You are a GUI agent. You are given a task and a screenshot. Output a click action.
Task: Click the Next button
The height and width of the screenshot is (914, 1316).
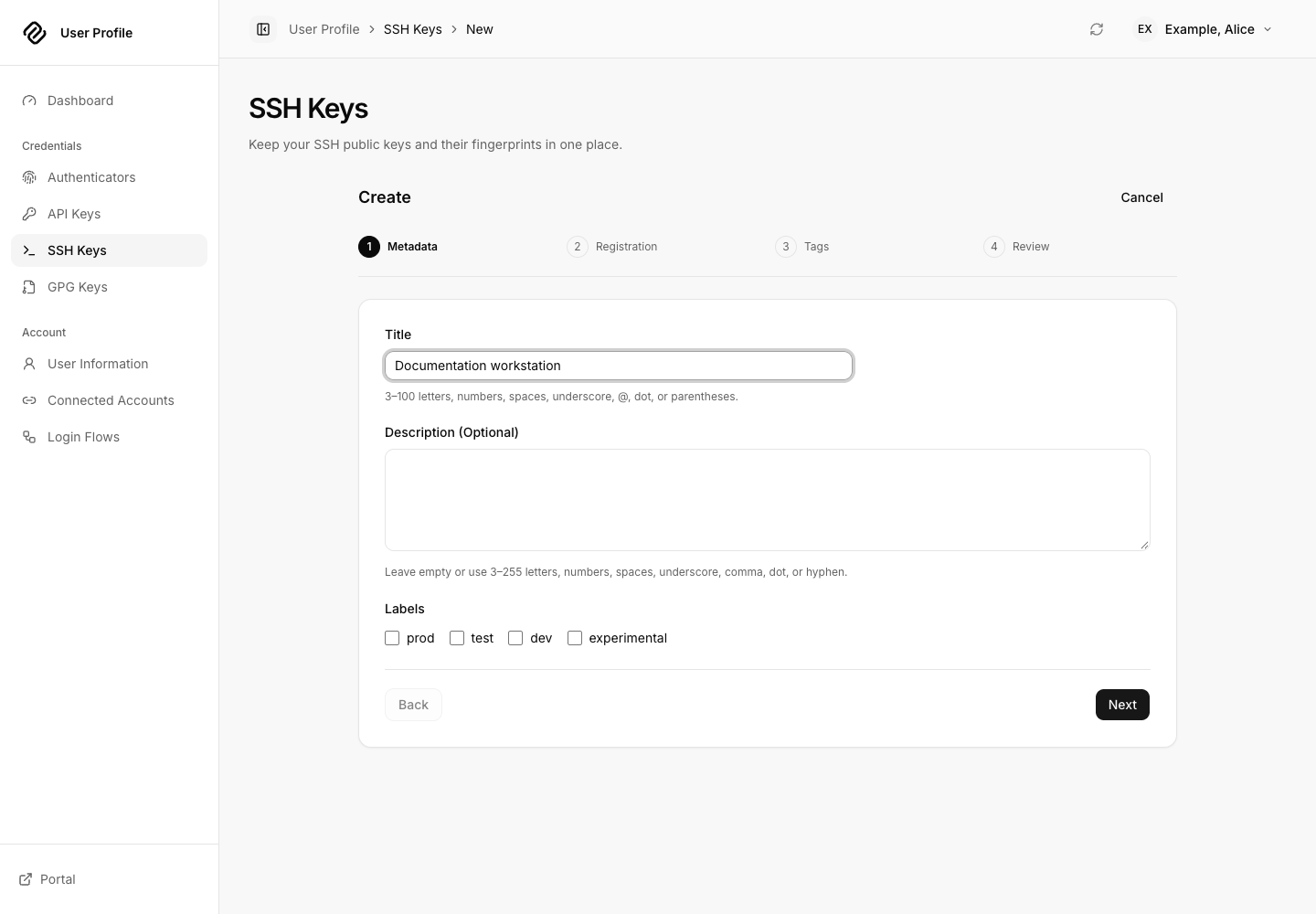[x=1122, y=705]
